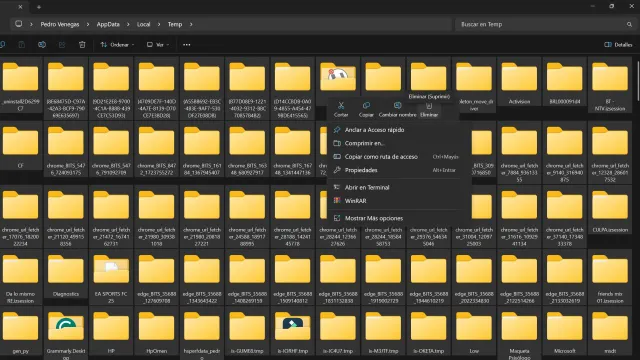The height and width of the screenshot is (360, 640).
Task: Click the vertical scrollbar thumb
Action: [638, 80]
